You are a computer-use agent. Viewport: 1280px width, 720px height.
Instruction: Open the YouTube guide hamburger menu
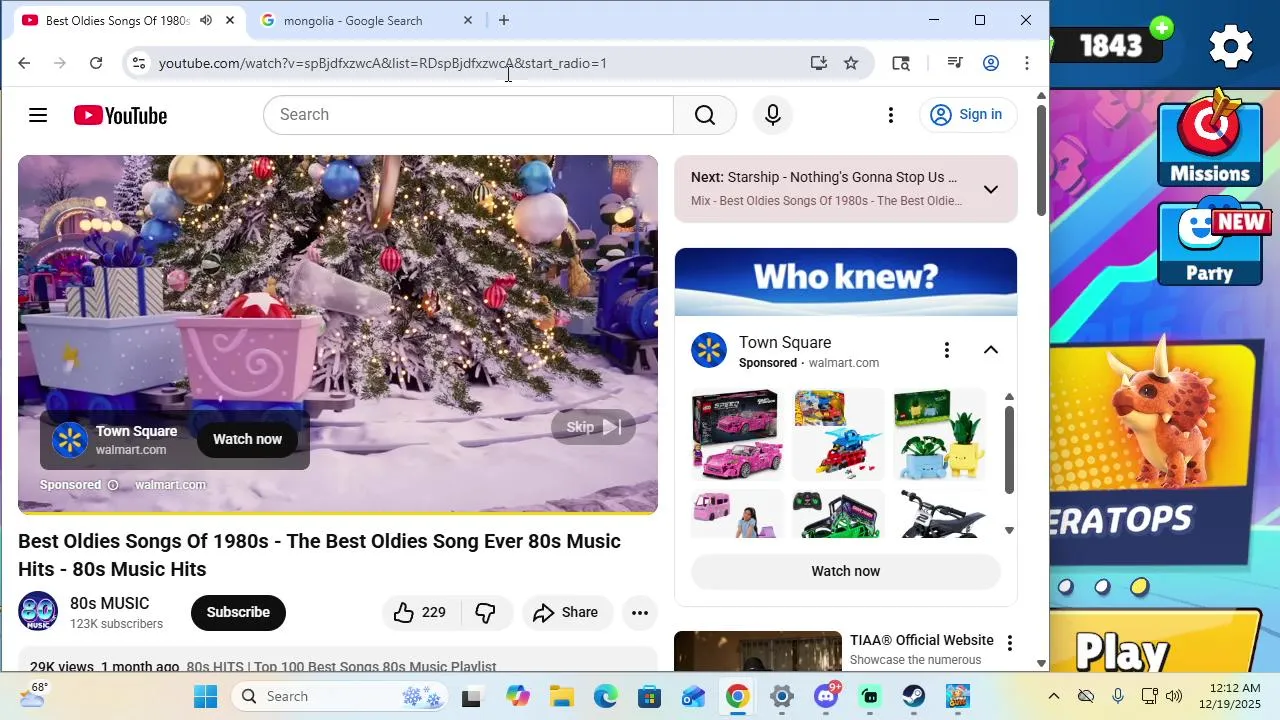pyautogui.click(x=38, y=115)
